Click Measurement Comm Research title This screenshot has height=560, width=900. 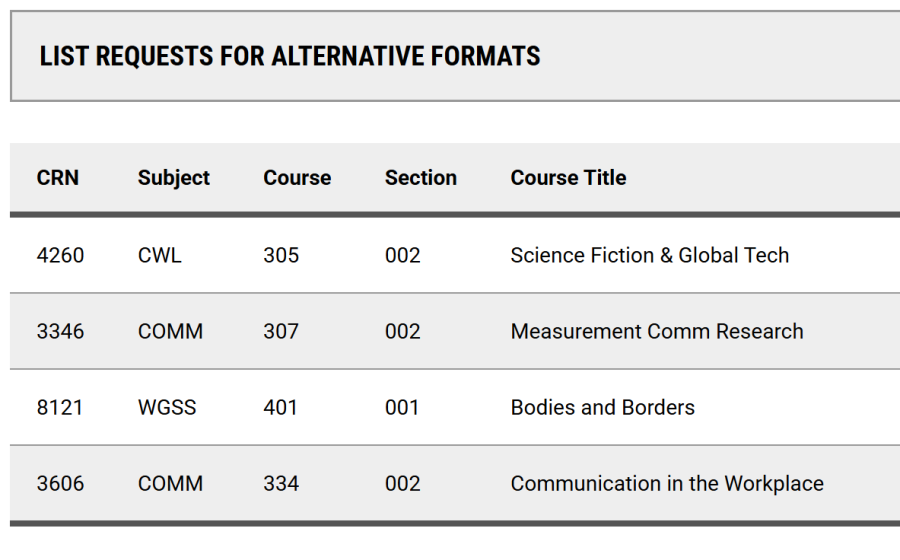657,332
